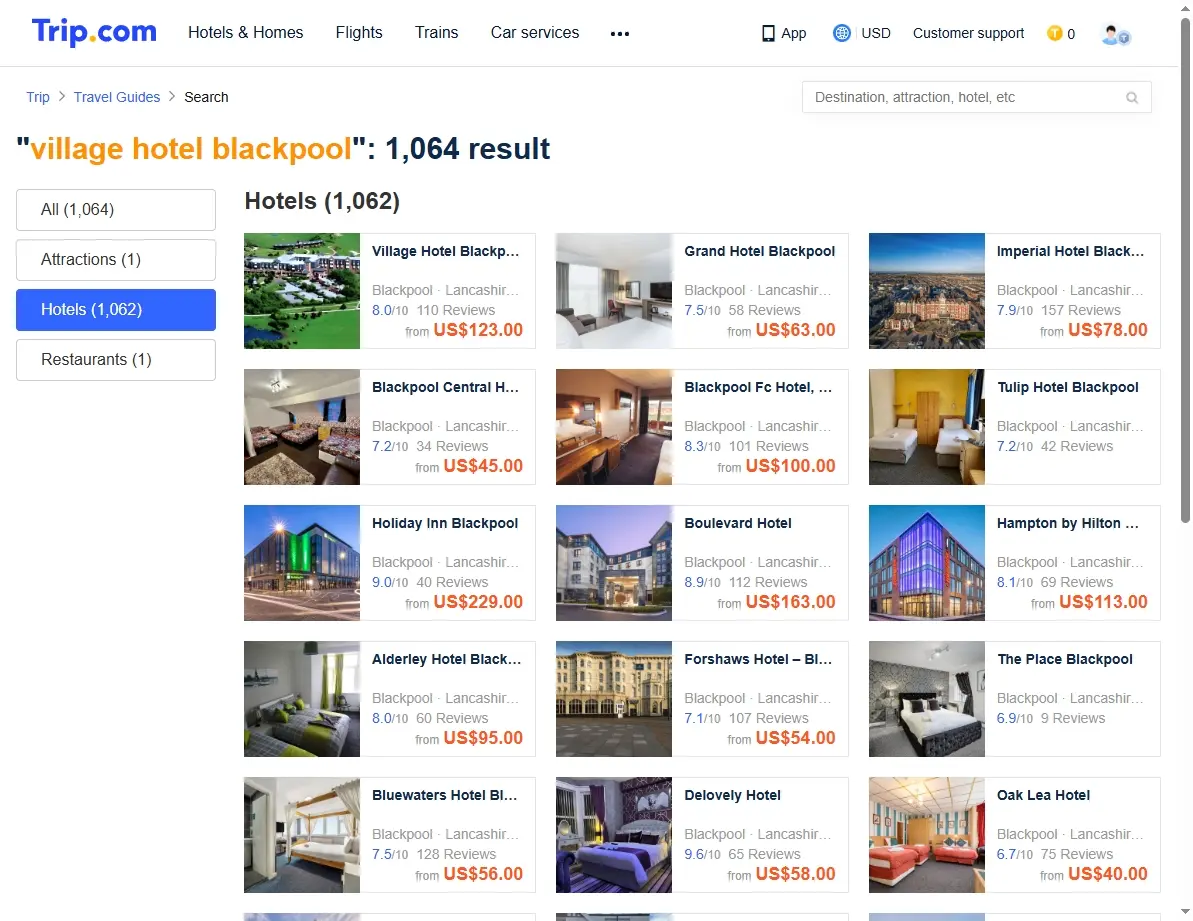Click the 9.6/10 rating of Delovely Hotel

pyautogui.click(x=704, y=855)
